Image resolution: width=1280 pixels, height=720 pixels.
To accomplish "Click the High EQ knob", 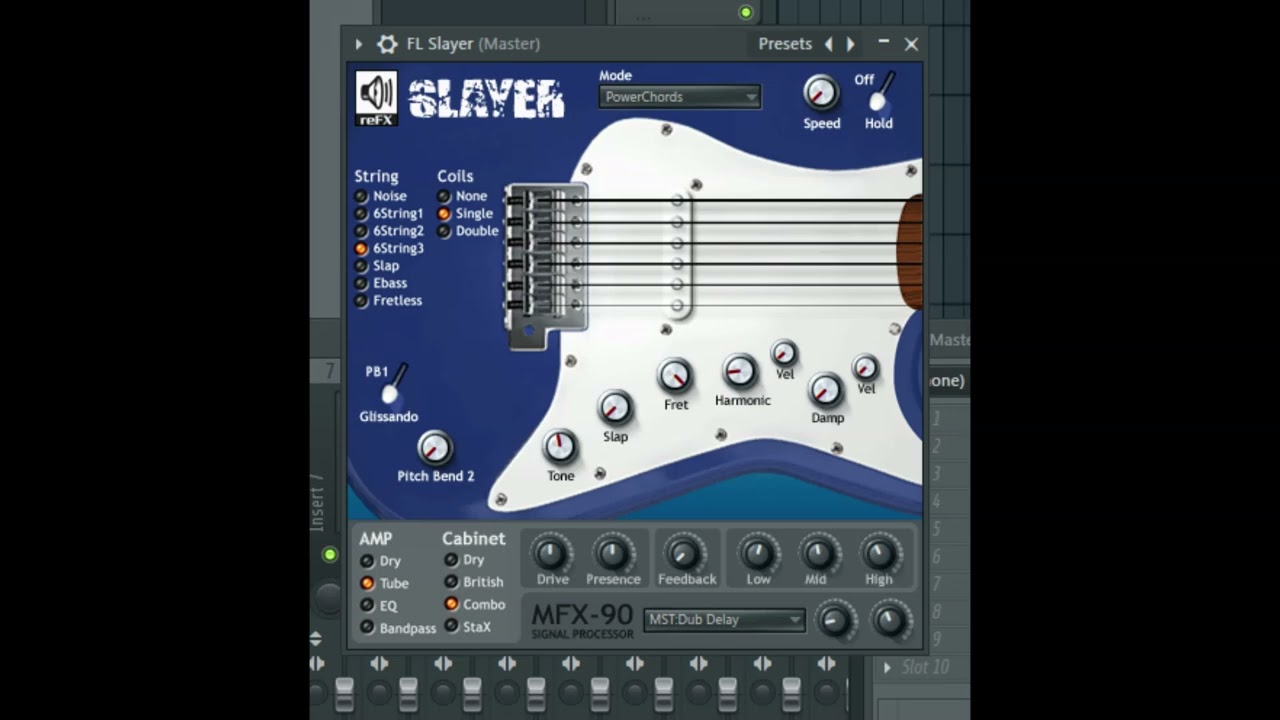I will point(879,553).
